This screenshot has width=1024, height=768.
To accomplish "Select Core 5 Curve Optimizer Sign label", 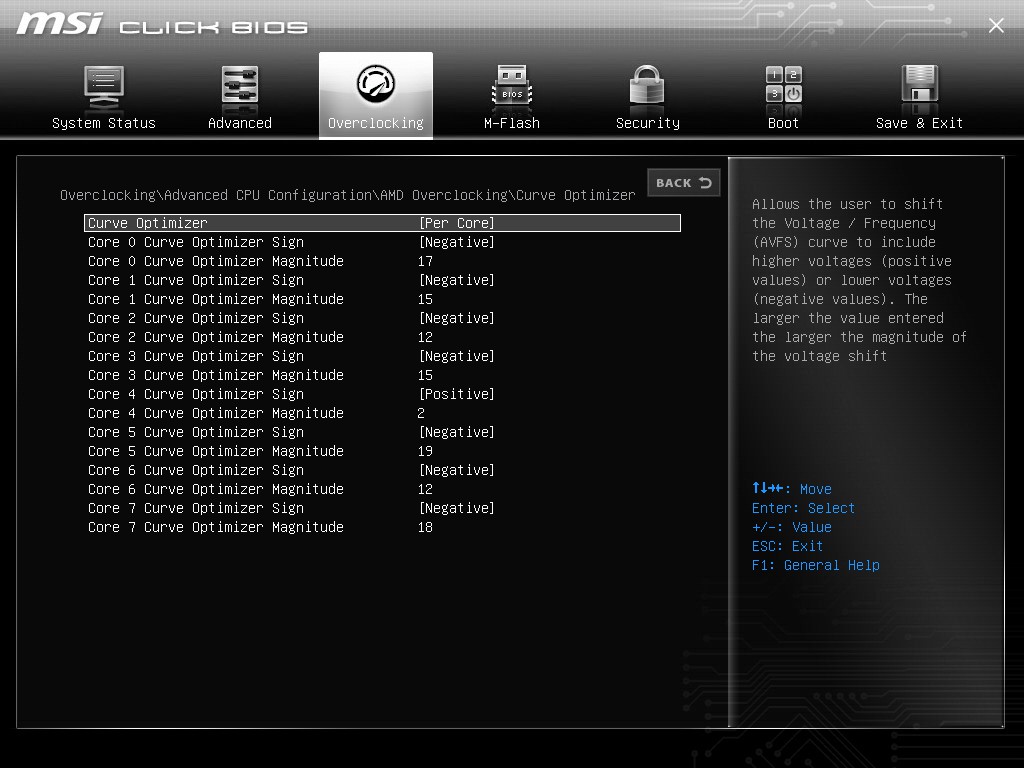I will pos(196,432).
